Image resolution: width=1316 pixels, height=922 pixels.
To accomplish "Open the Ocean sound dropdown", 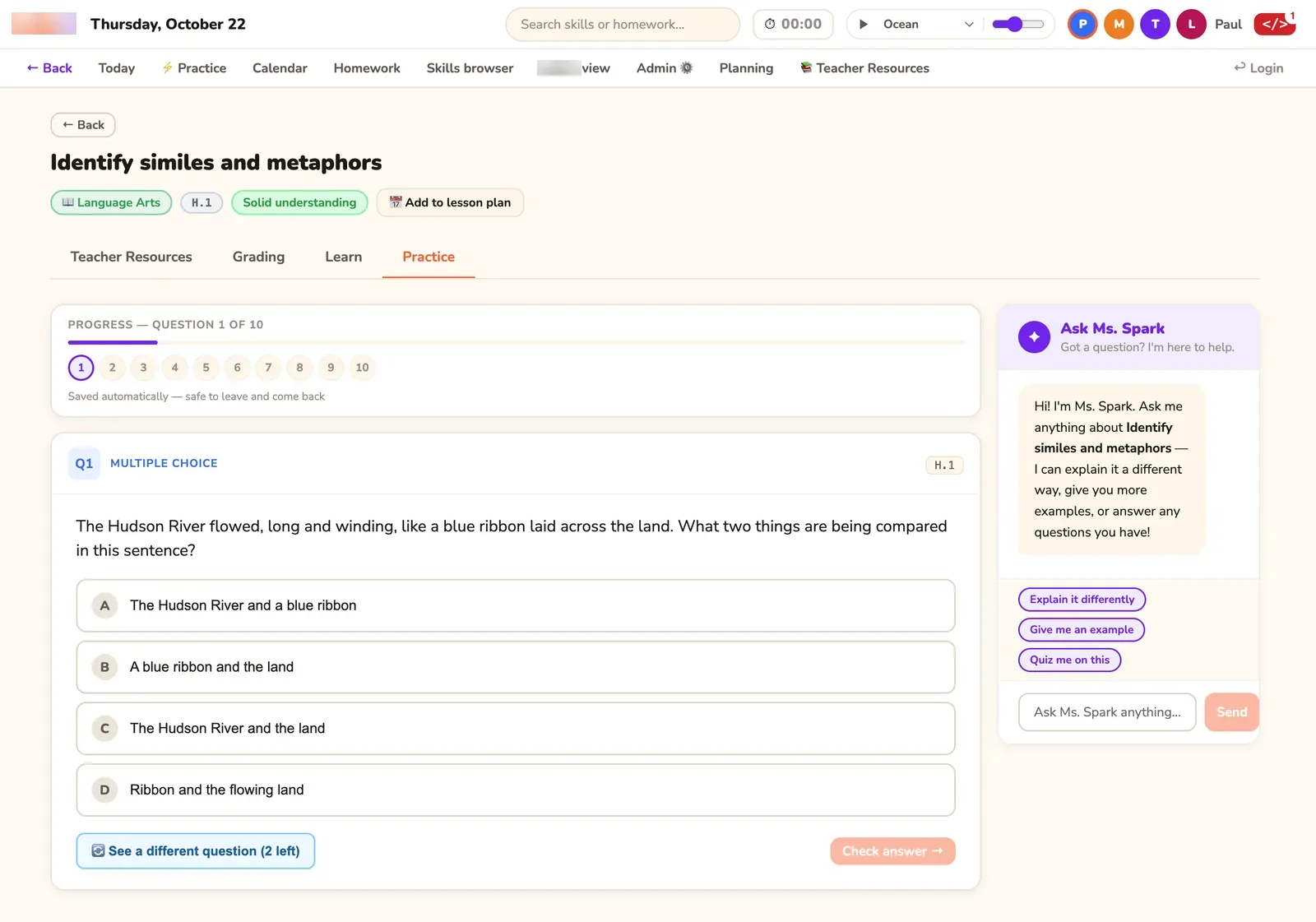I will click(928, 25).
